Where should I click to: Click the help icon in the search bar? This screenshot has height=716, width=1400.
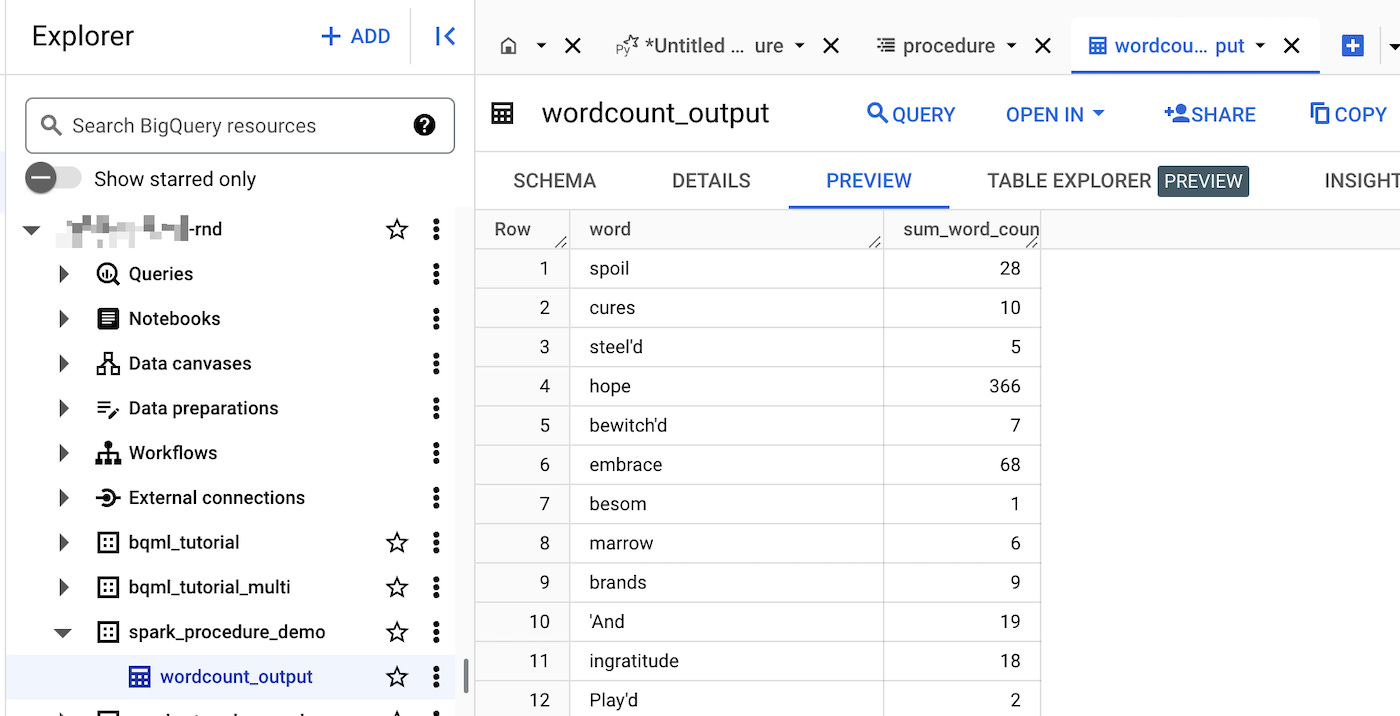pos(424,125)
